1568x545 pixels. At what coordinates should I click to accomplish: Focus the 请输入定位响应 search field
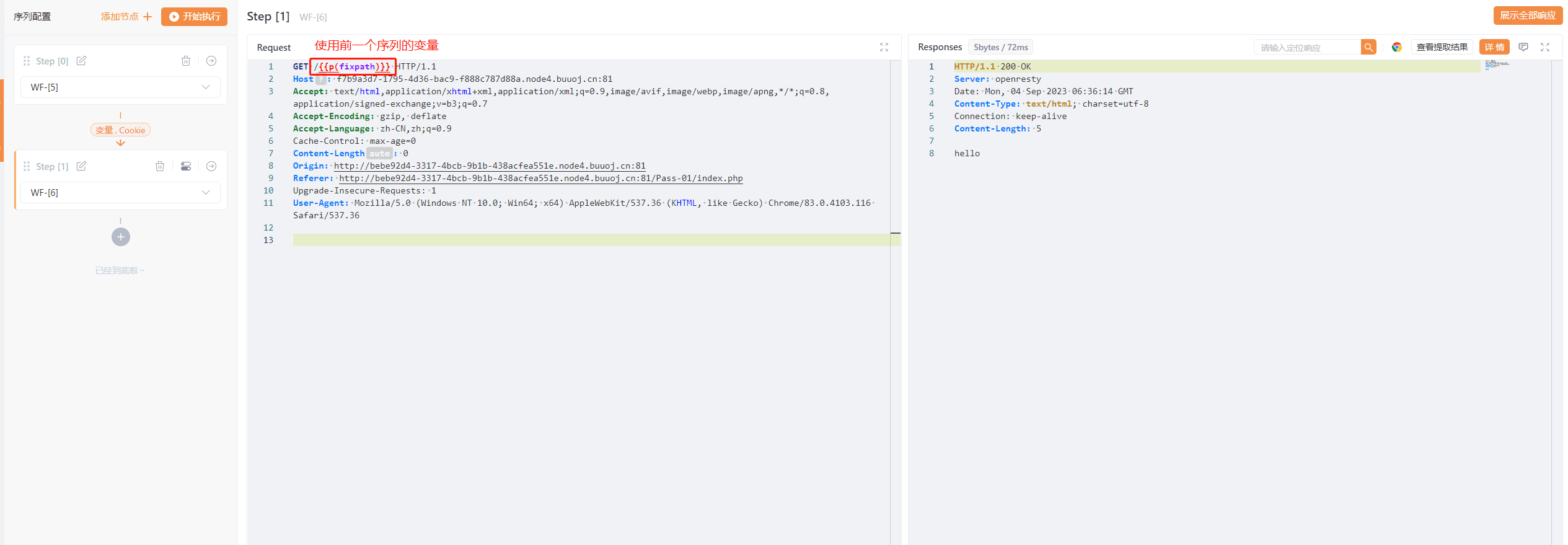click(x=1306, y=48)
